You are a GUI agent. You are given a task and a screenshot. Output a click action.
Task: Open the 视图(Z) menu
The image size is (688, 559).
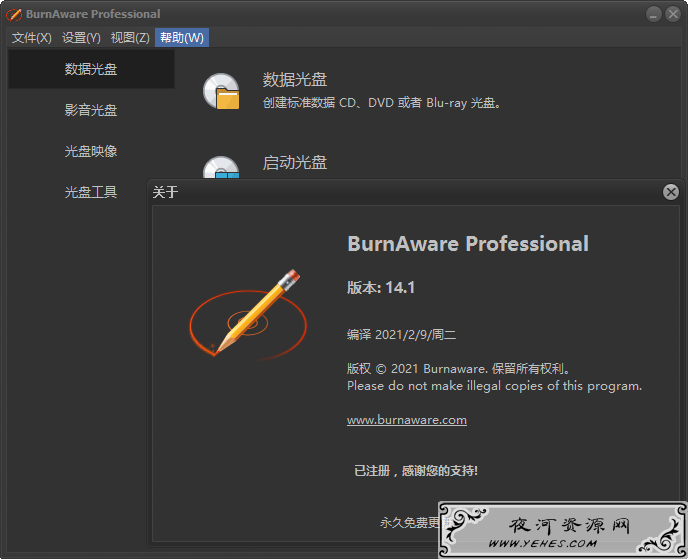pos(130,38)
